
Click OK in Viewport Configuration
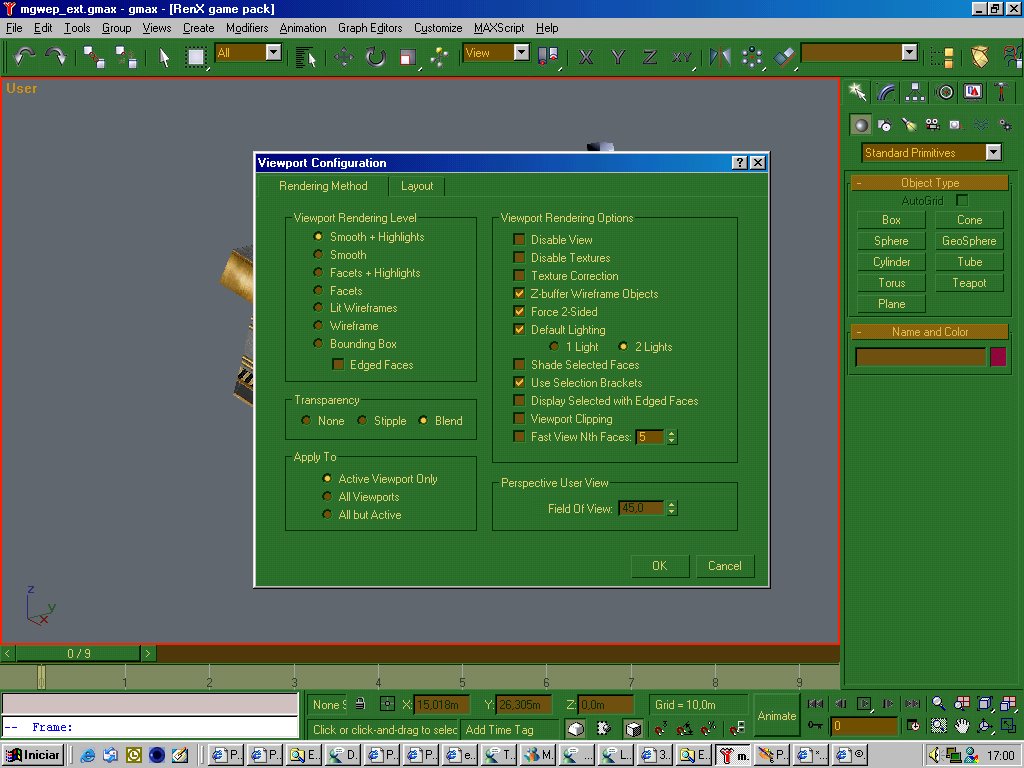tap(660, 566)
